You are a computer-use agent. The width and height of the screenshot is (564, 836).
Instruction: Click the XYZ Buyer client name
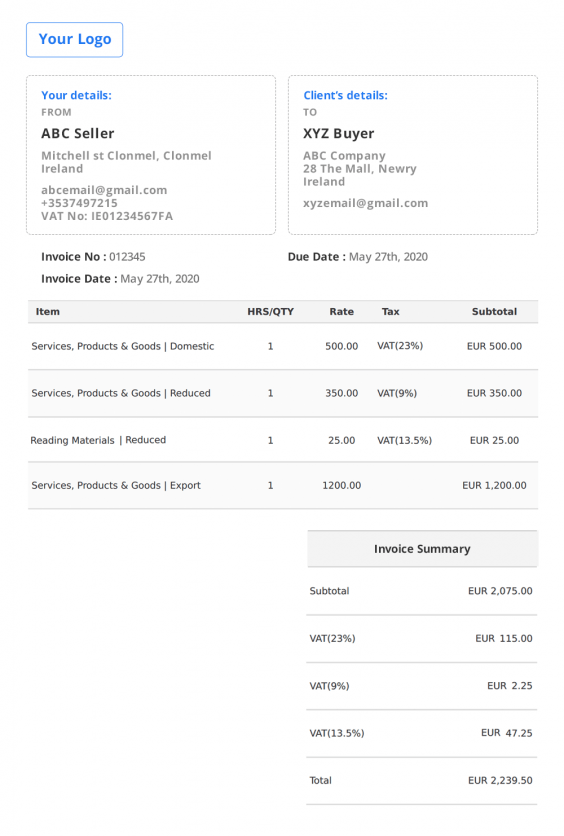(339, 133)
